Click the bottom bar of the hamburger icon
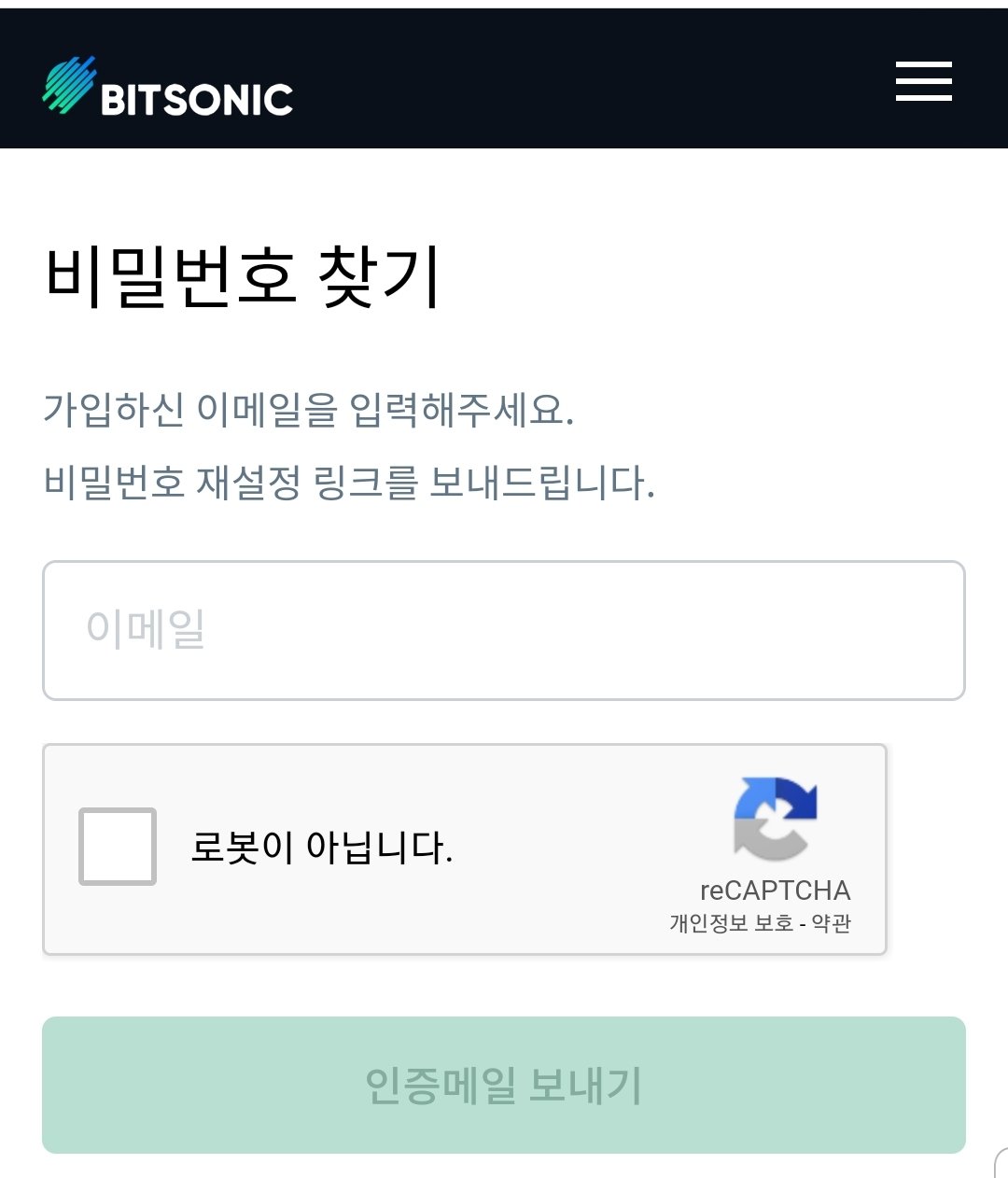Screen dimensions: 1008x1178 pyautogui.click(x=923, y=97)
